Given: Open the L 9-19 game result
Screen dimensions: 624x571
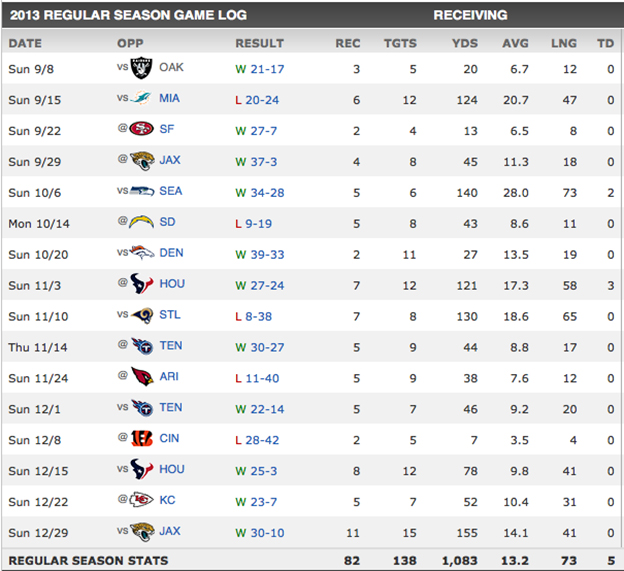Looking at the screenshot, I should coord(254,224).
